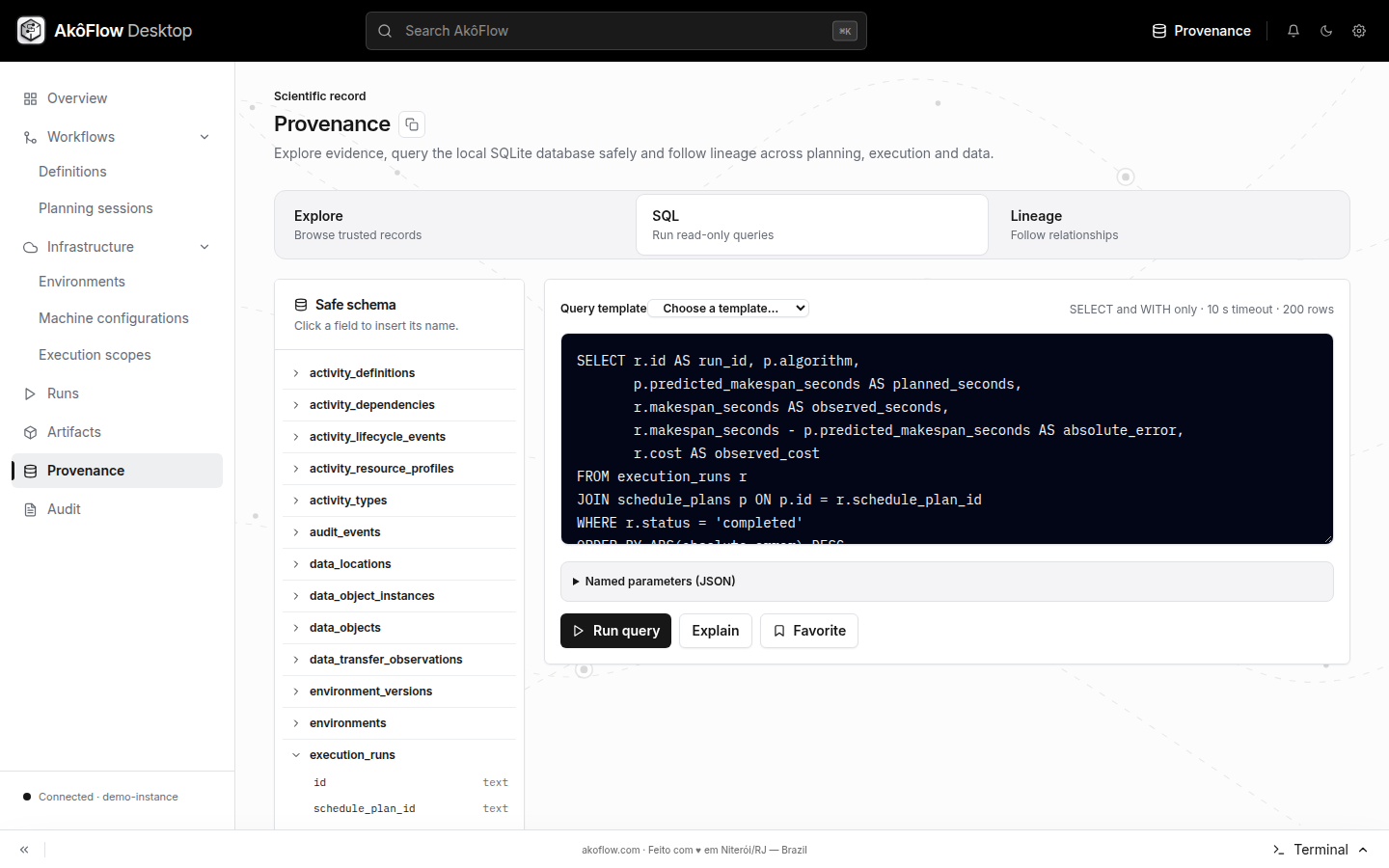Expand Named parameters (JSON) section
This screenshot has height=868, width=1389.
click(947, 582)
